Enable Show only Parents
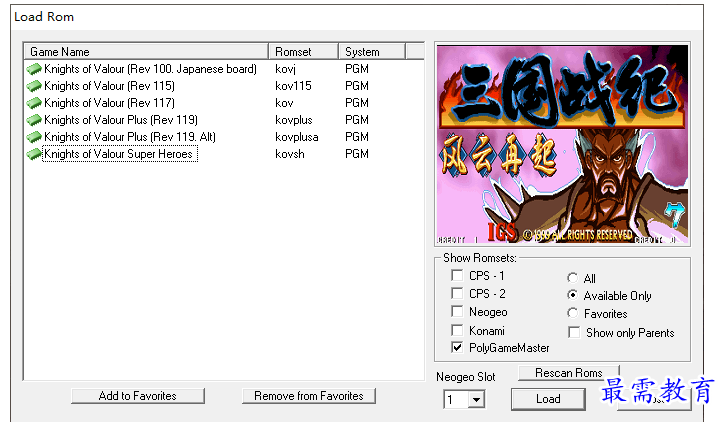Image resolution: width=723 pixels, height=422 pixels. [574, 333]
